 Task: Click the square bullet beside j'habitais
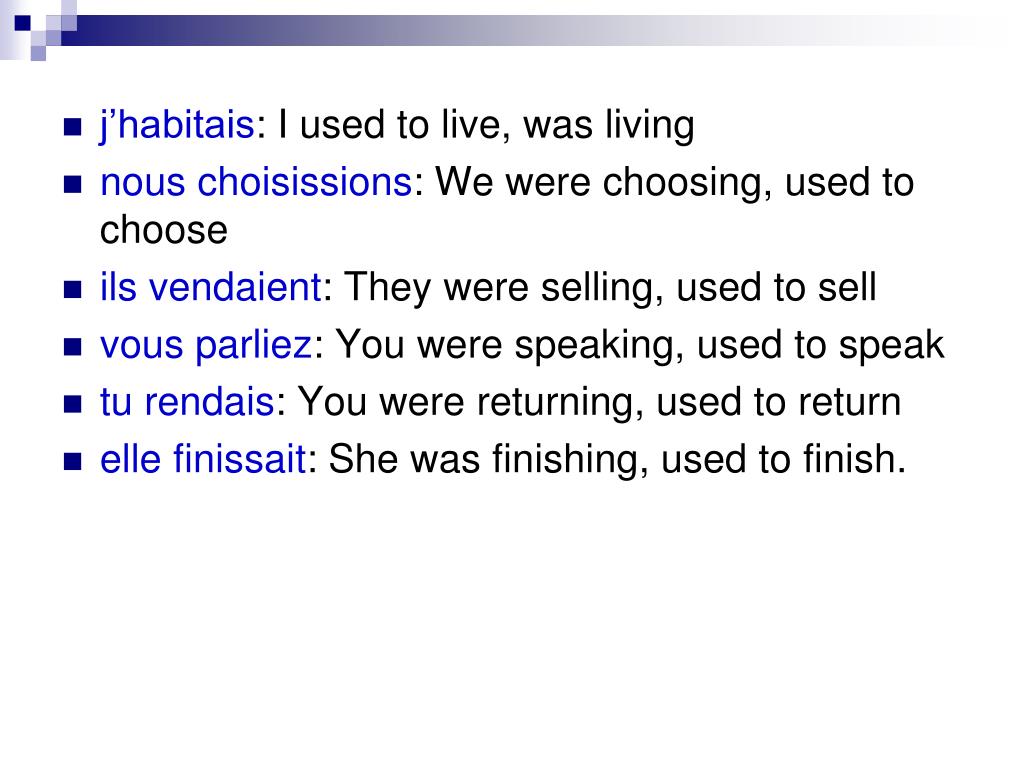click(72, 126)
